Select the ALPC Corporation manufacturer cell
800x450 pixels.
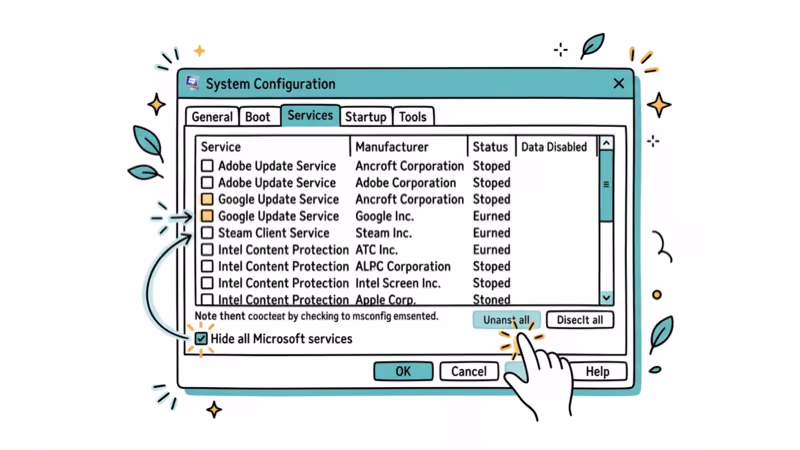[x=403, y=266]
